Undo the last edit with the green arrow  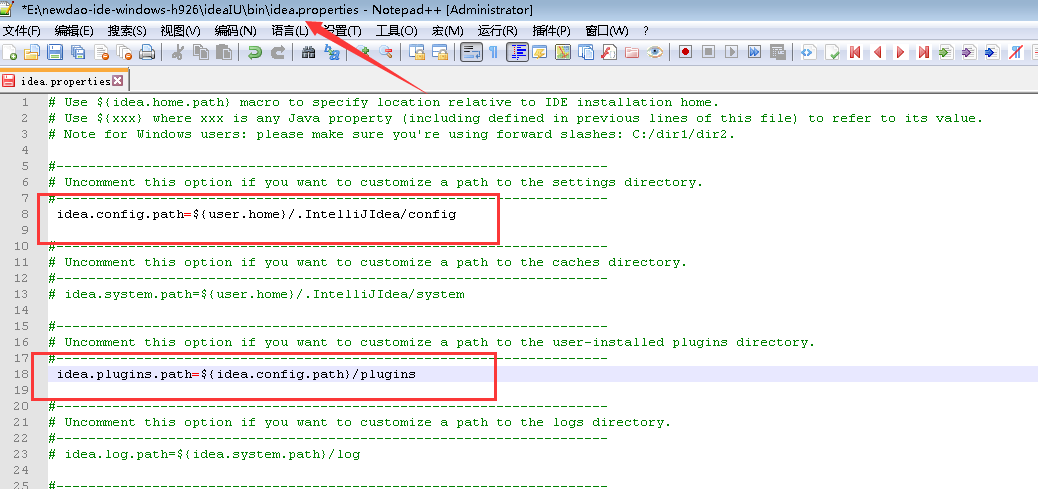[254, 52]
